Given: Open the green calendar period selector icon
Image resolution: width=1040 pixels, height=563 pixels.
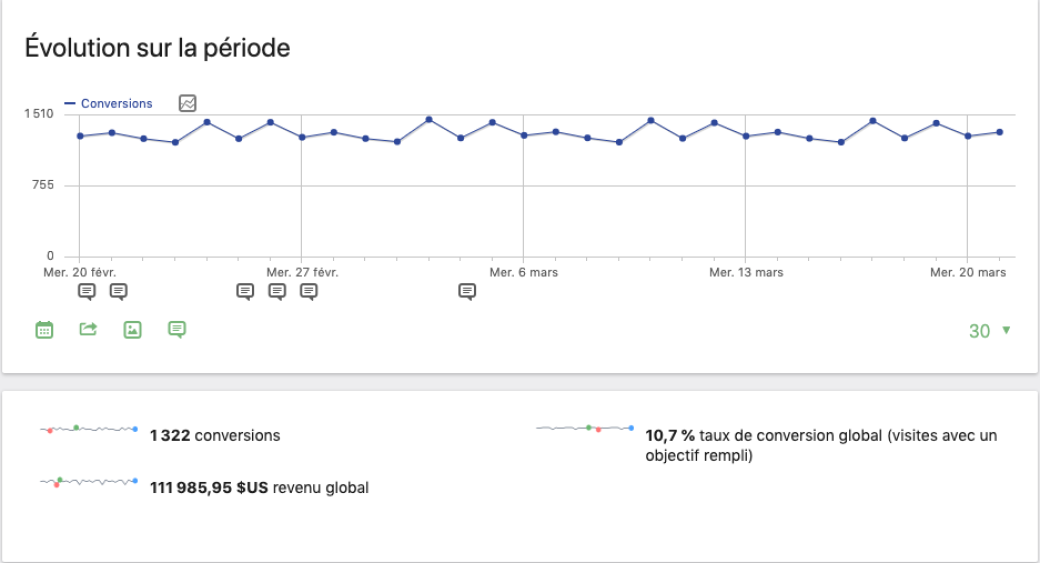Looking at the screenshot, I should click(44, 330).
